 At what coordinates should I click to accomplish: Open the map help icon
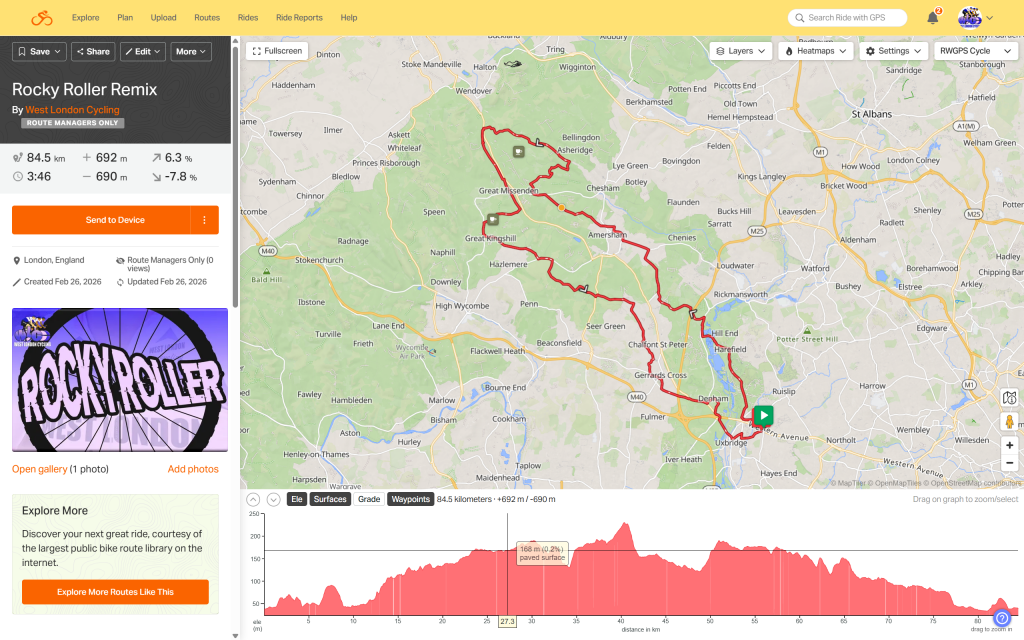pos(1010,397)
